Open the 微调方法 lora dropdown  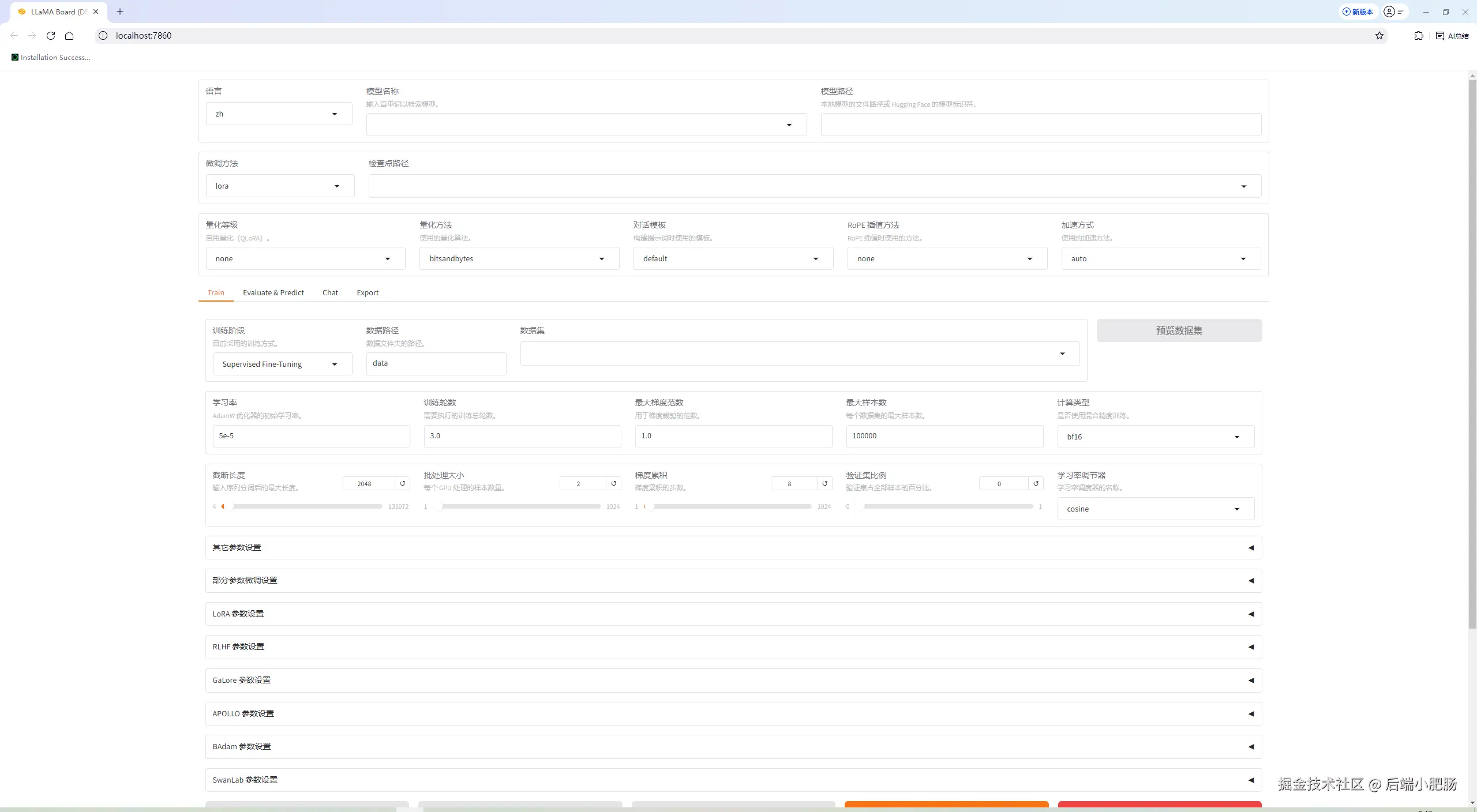pyautogui.click(x=280, y=186)
